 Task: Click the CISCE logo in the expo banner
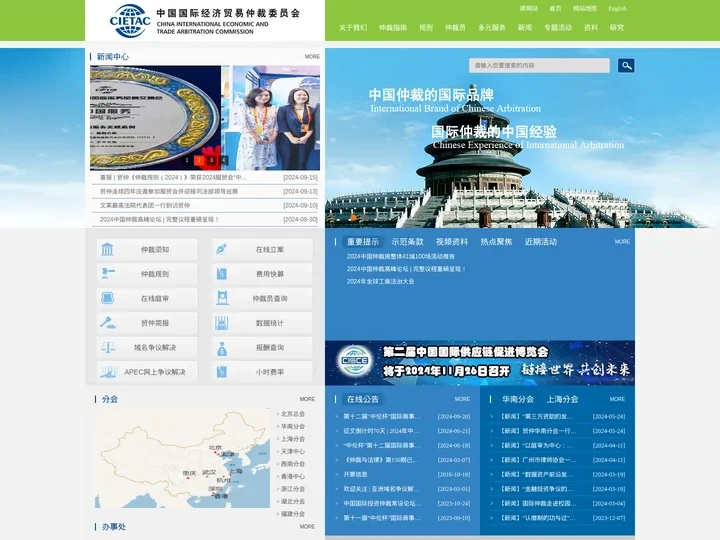point(354,360)
